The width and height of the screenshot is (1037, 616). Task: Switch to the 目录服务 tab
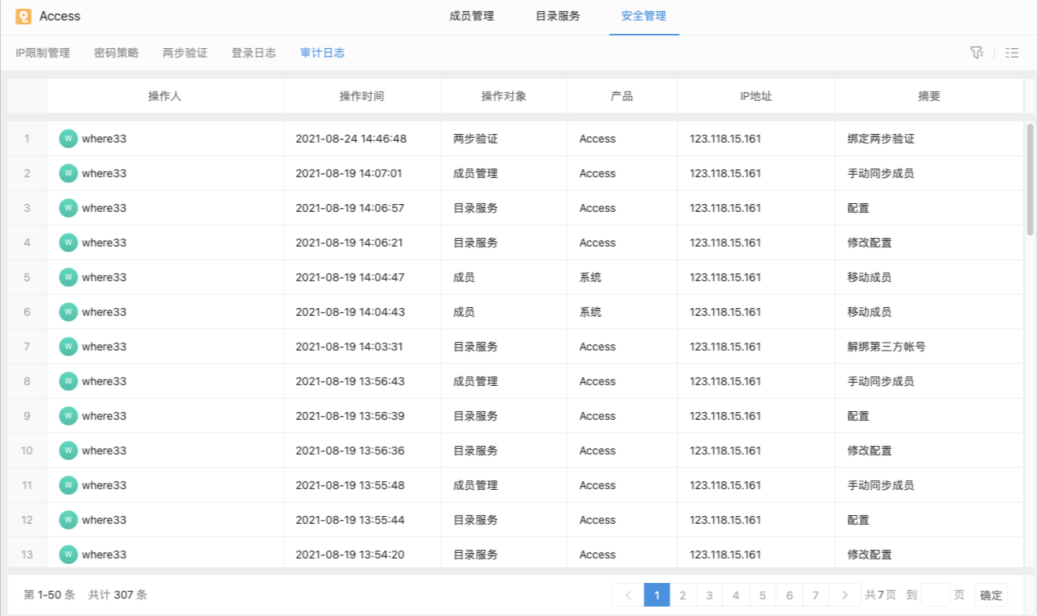pyautogui.click(x=557, y=16)
